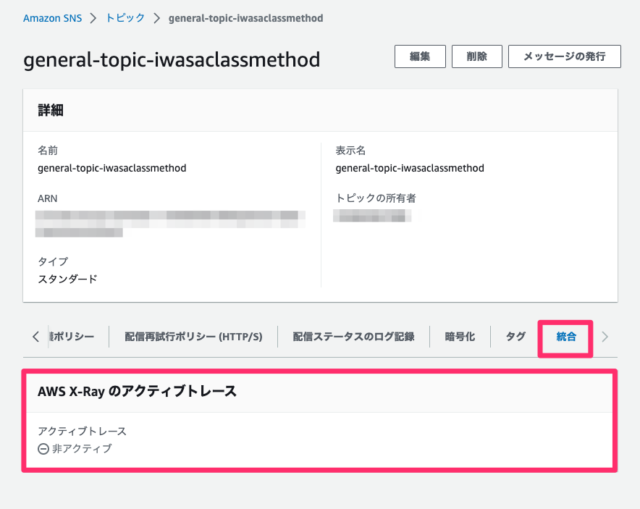Viewport: 640px width, 509px height.
Task: Select the 暗号化 tab
Action: (459, 337)
